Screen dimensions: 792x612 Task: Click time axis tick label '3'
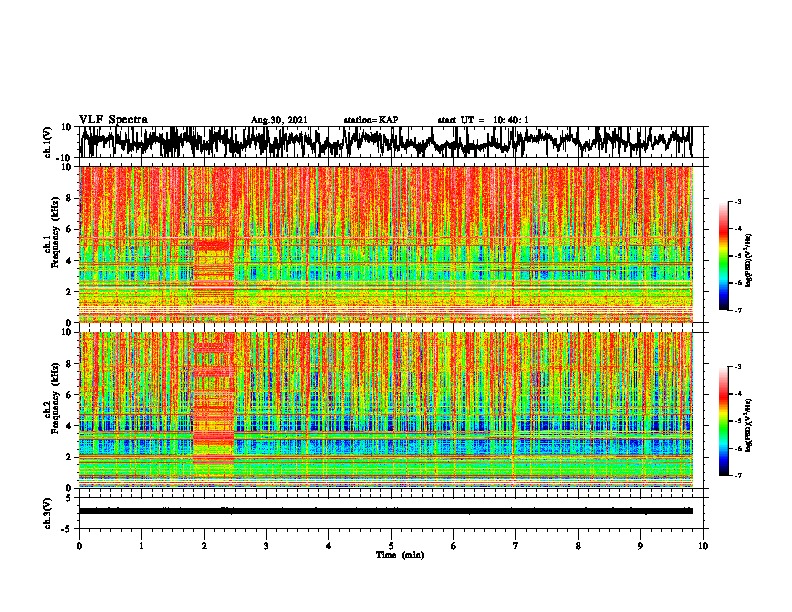(x=266, y=546)
